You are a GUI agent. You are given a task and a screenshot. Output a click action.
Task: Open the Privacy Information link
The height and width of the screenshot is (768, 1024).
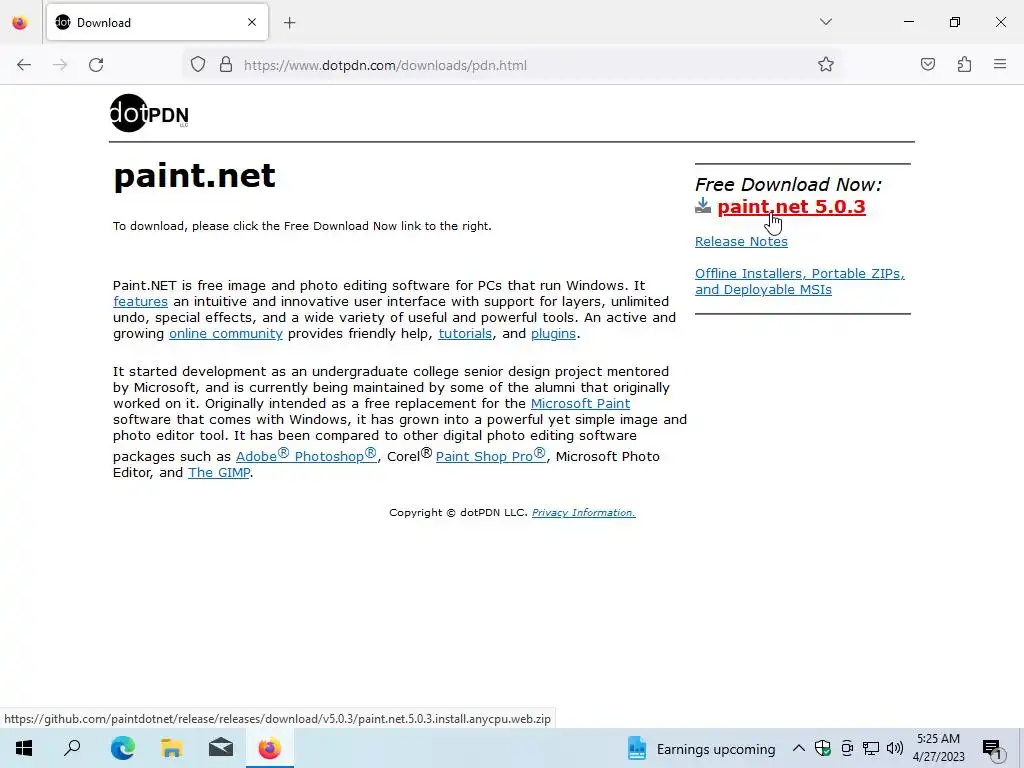point(583,513)
